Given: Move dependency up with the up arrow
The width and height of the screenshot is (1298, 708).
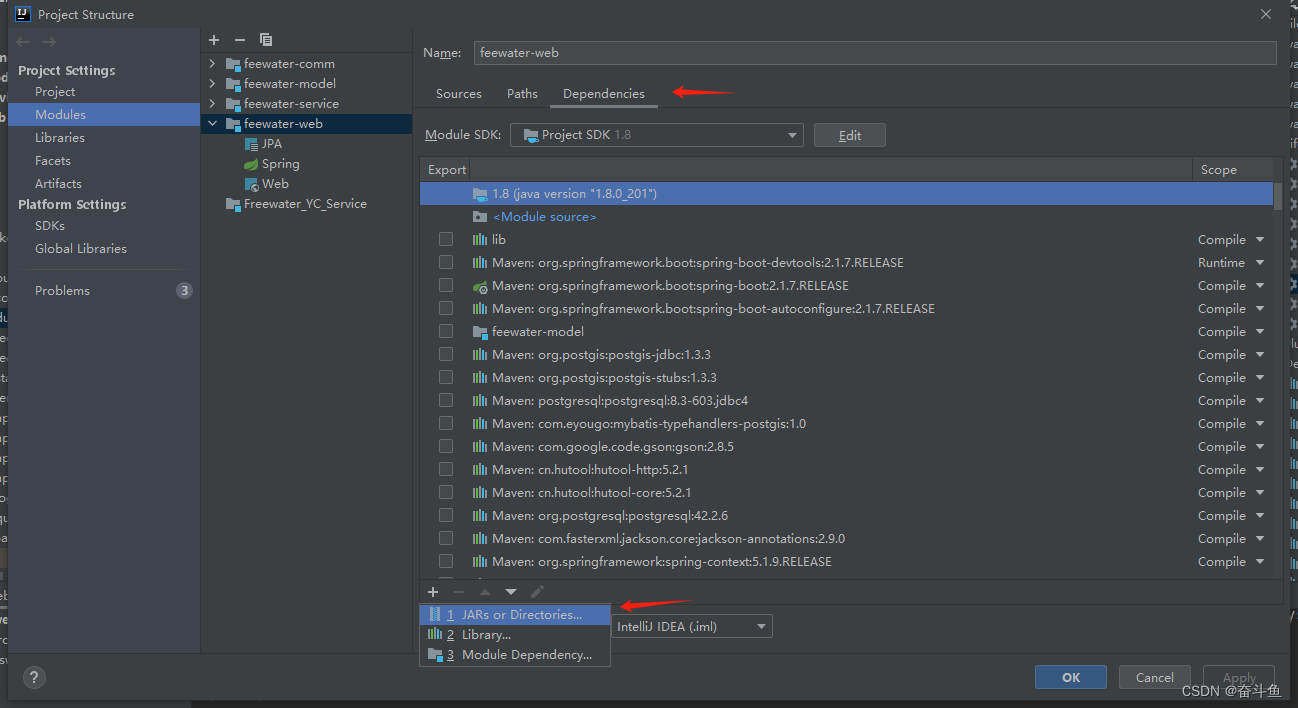Looking at the screenshot, I should [x=485, y=592].
